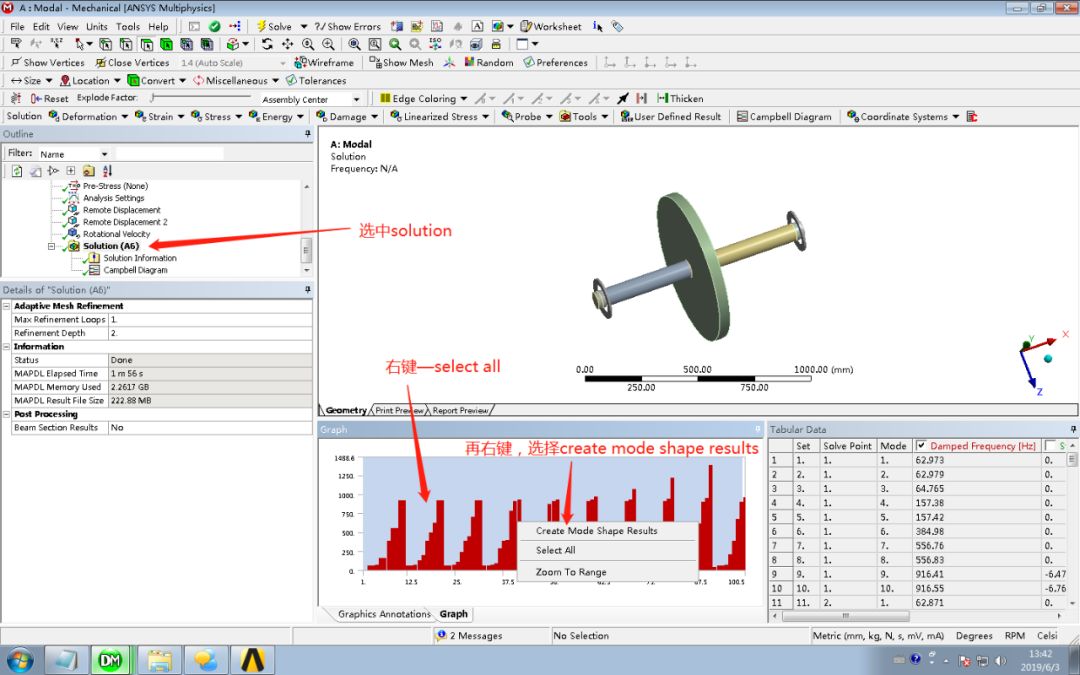Image resolution: width=1080 pixels, height=675 pixels.
Task: Select the Pan tool icon
Action: coord(288,44)
